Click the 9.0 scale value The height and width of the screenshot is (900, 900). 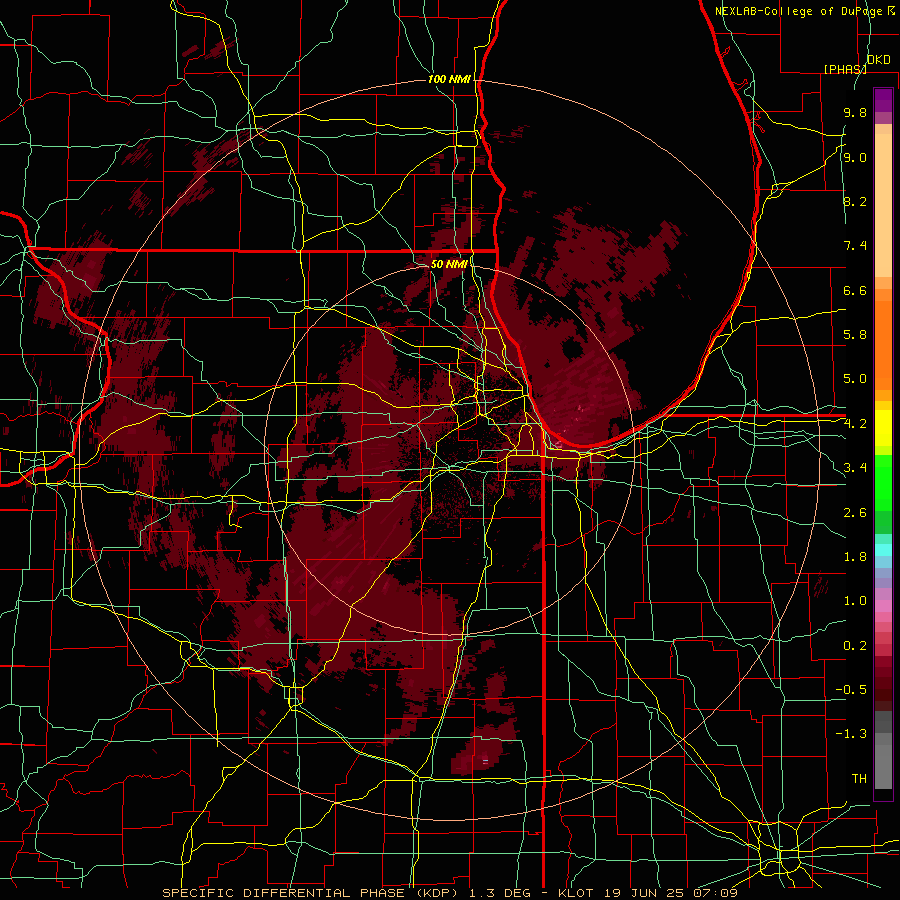click(855, 158)
